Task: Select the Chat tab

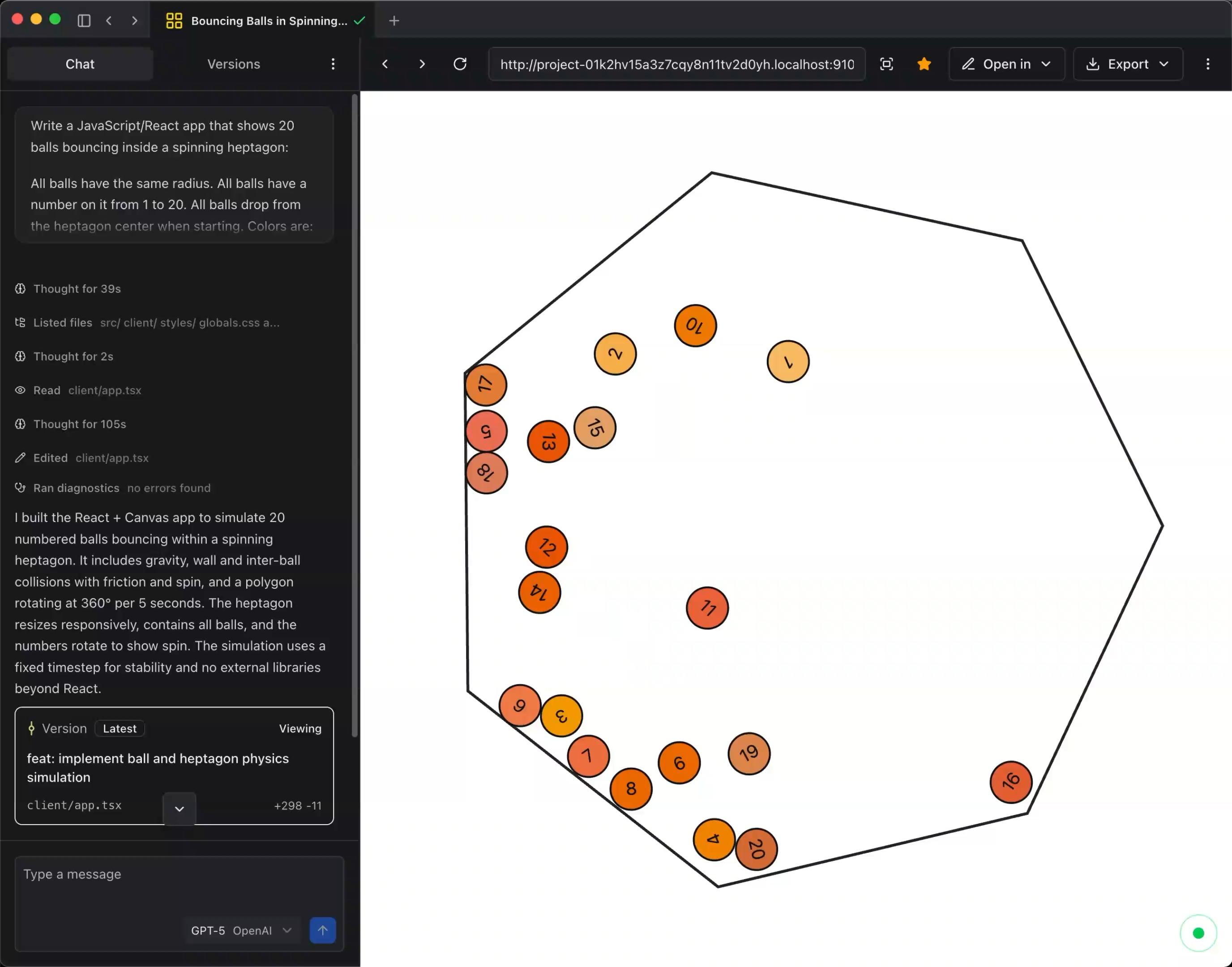Action: point(80,64)
